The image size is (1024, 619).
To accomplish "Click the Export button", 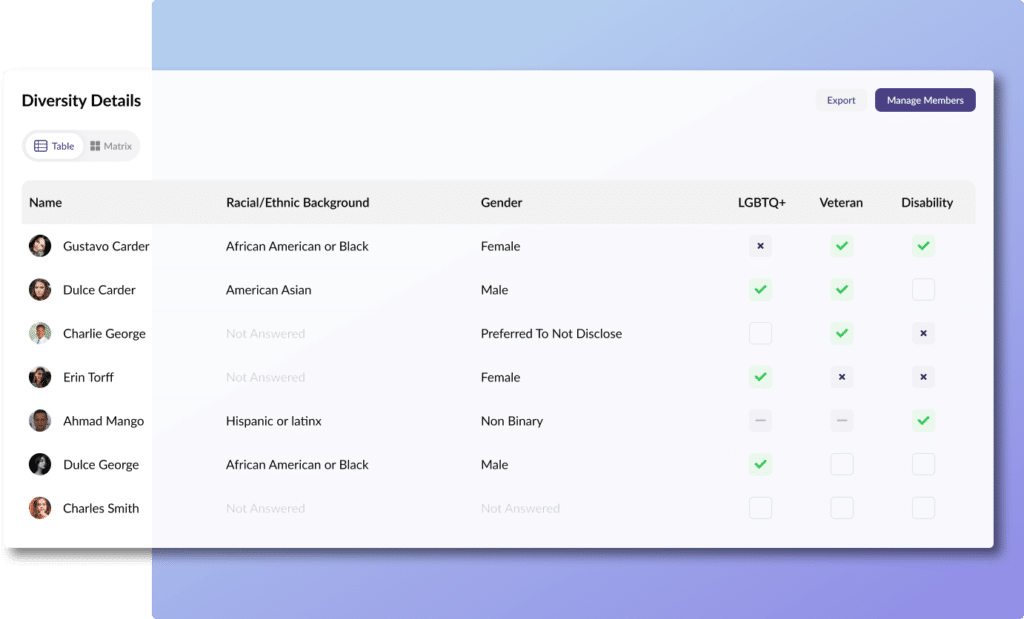I will pyautogui.click(x=840, y=100).
